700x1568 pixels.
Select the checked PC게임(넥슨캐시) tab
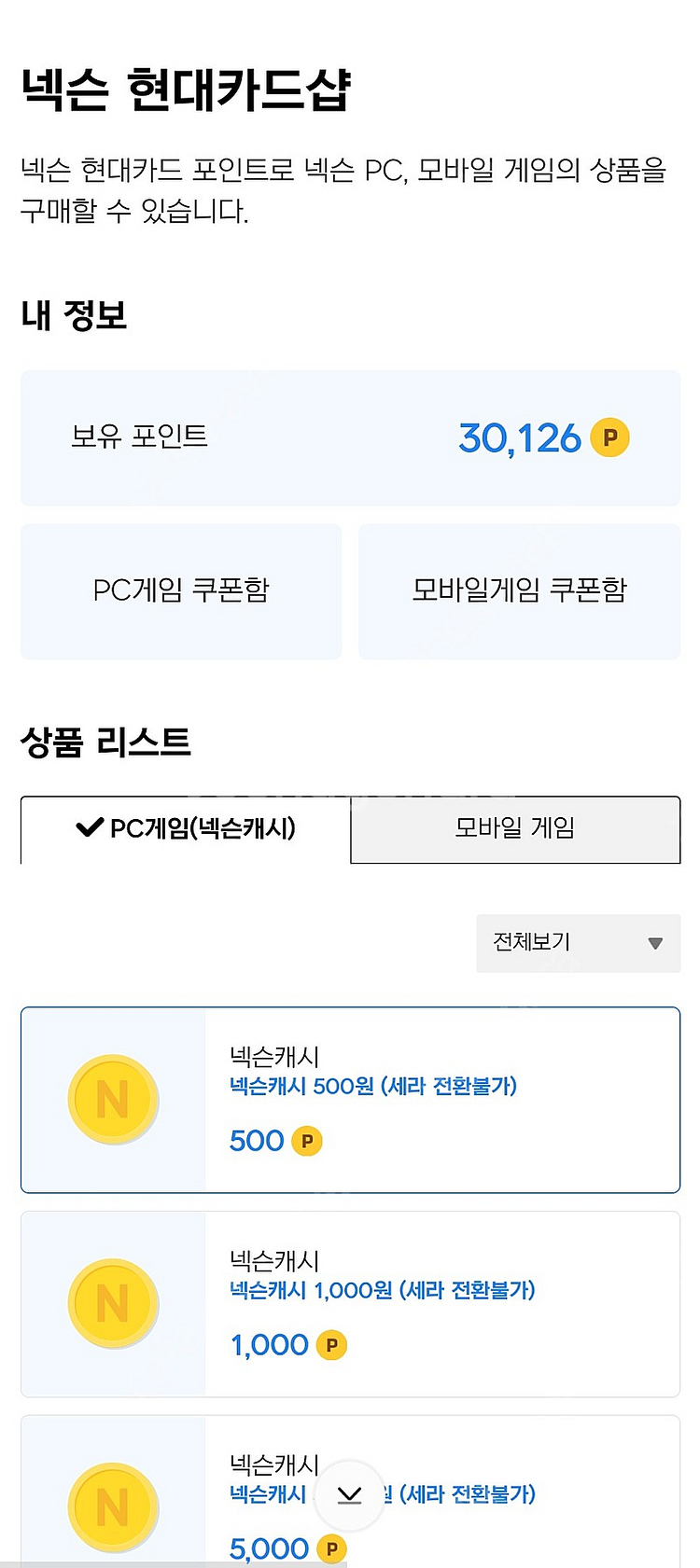[x=186, y=828]
